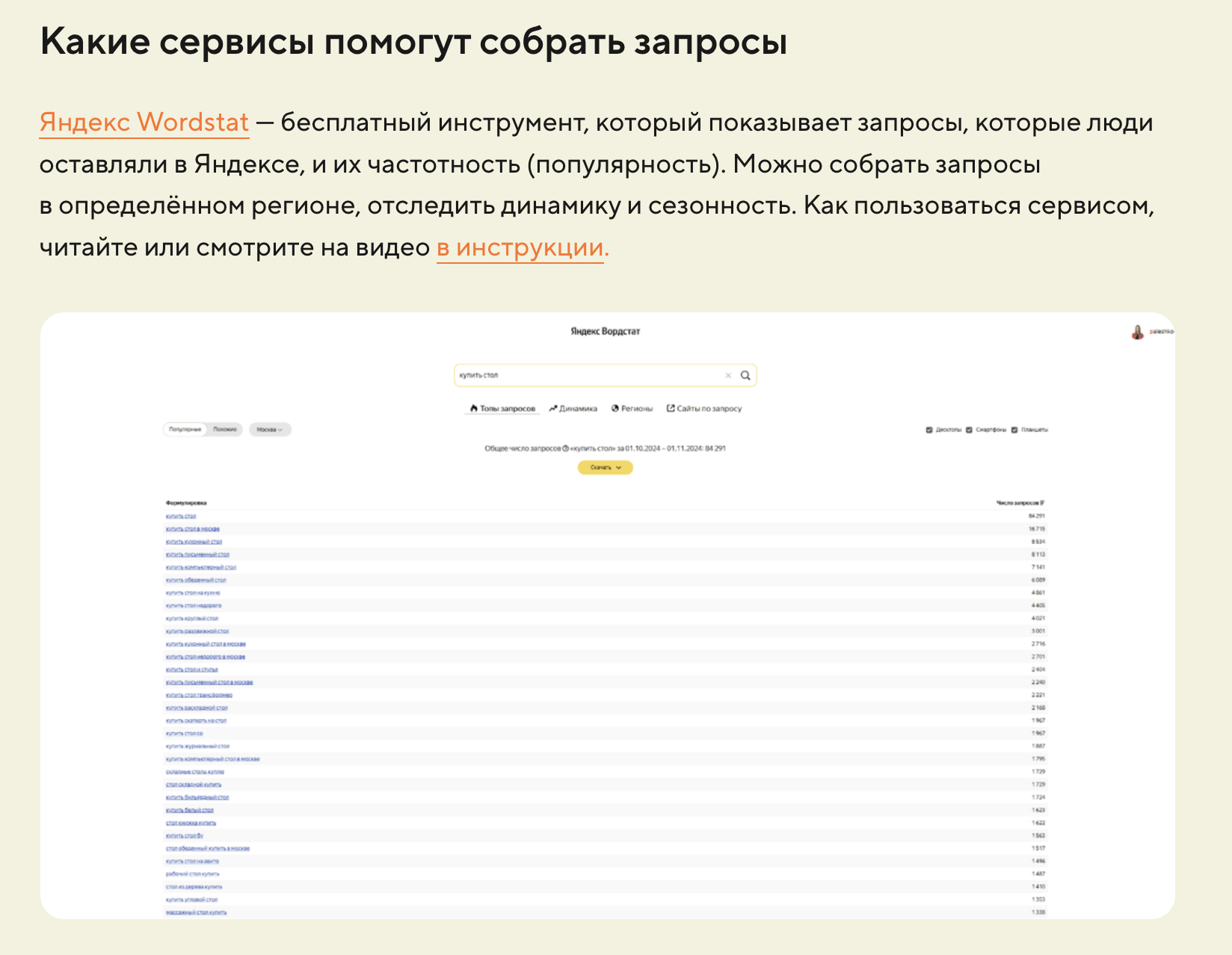Click the 'рабочий стол купить' query link
This screenshot has height=955, width=1232.
pos(193,874)
